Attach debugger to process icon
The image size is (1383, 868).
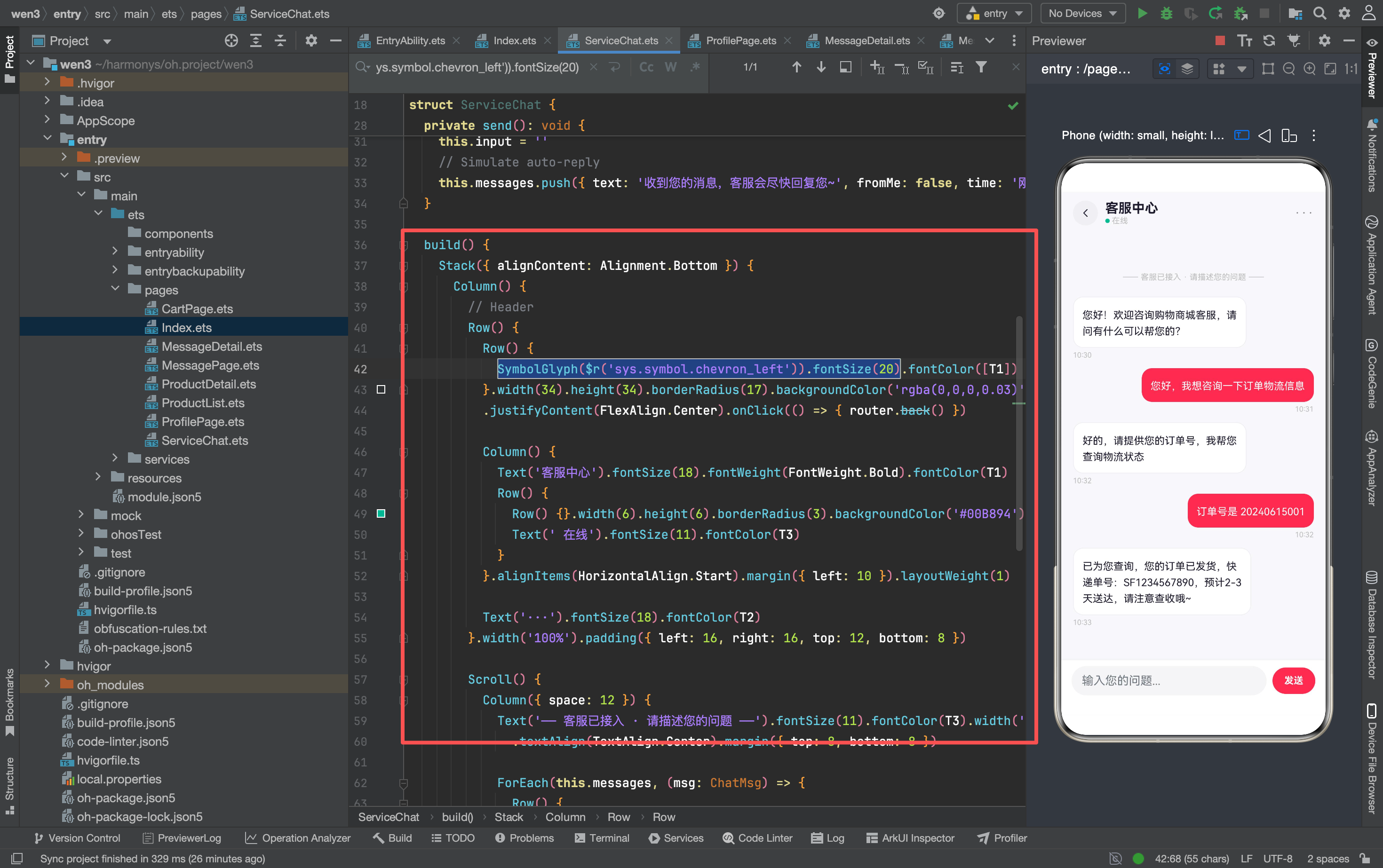1240,13
